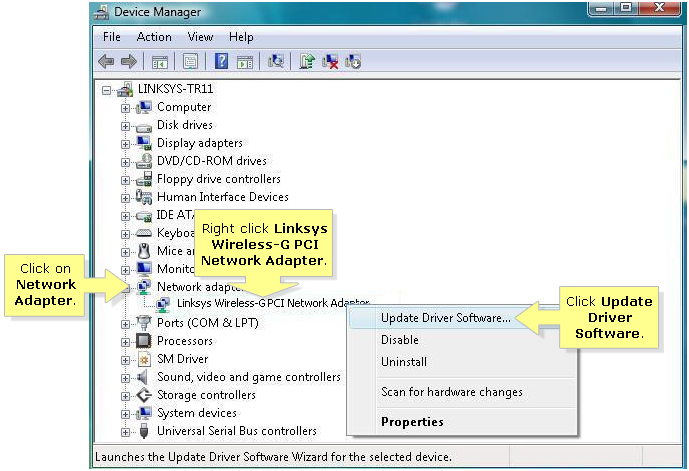Click the Ports (COM & LPT) icon
Viewport: 689px width, 471px height.
[144, 323]
